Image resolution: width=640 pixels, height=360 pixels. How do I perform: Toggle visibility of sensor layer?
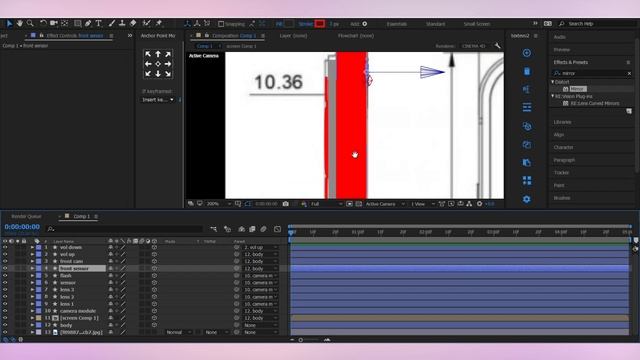click(x=5, y=282)
